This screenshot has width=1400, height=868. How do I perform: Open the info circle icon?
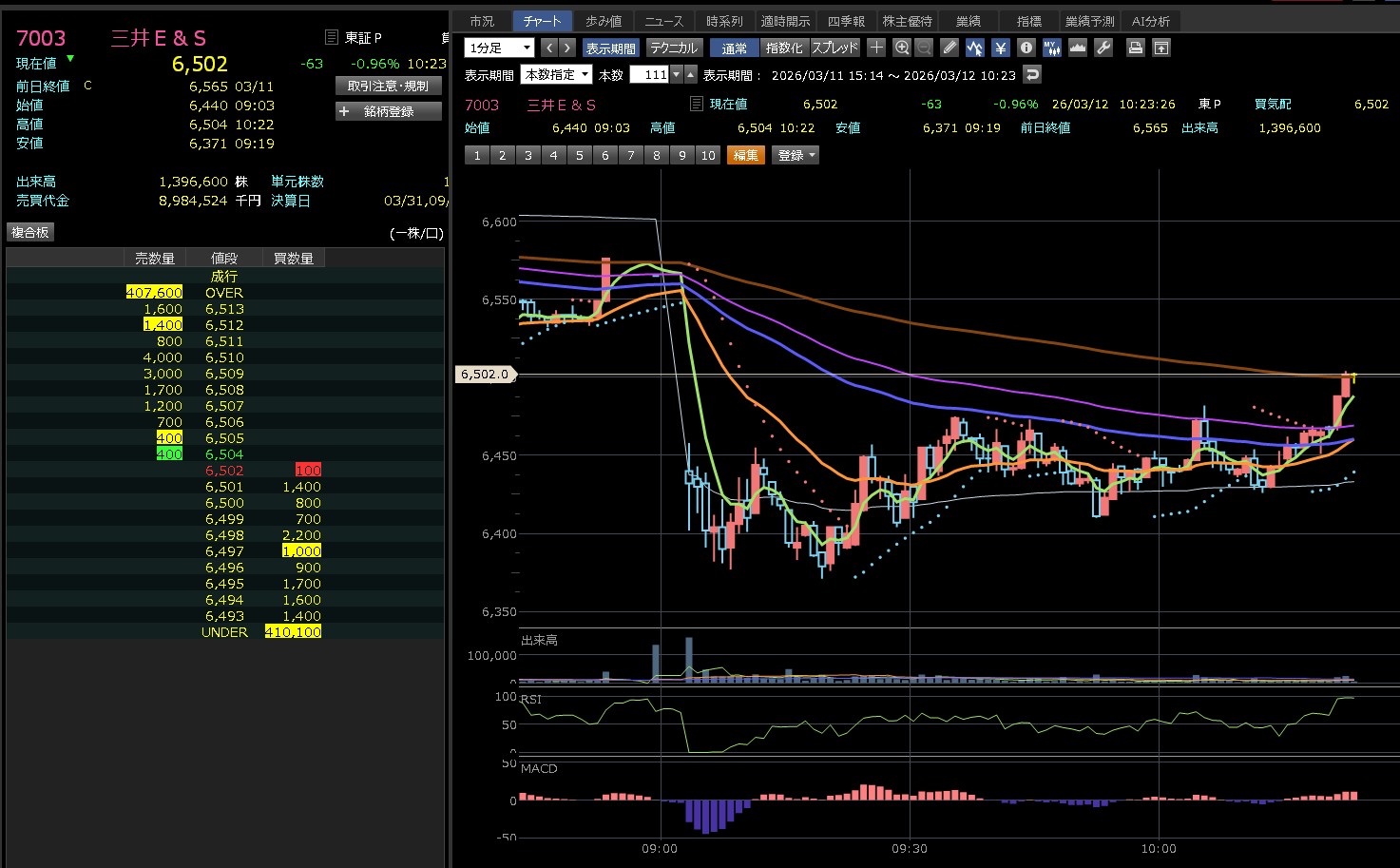pyautogui.click(x=1026, y=48)
